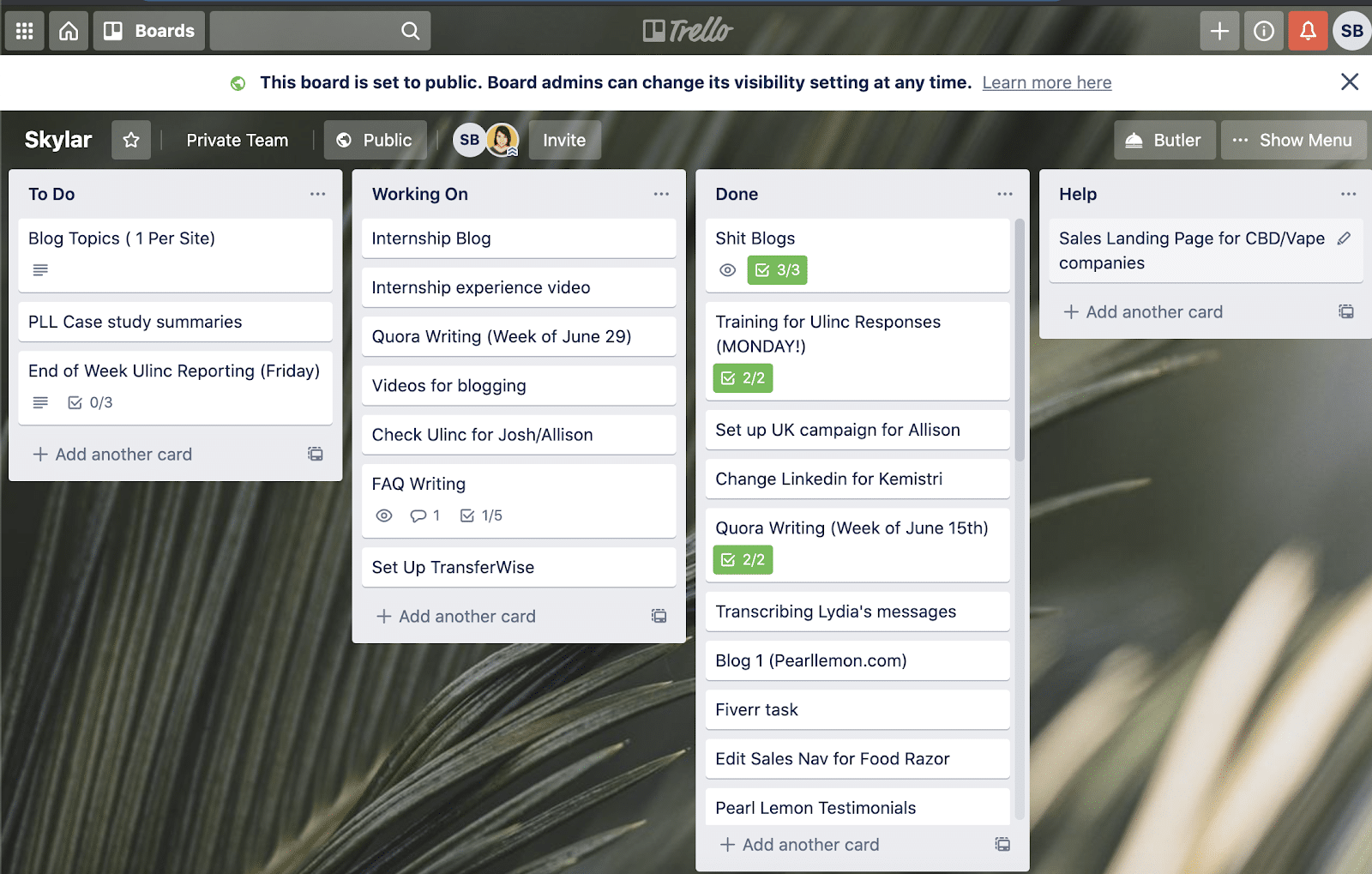Dismiss the public board banner
1372x874 pixels.
[x=1350, y=81]
